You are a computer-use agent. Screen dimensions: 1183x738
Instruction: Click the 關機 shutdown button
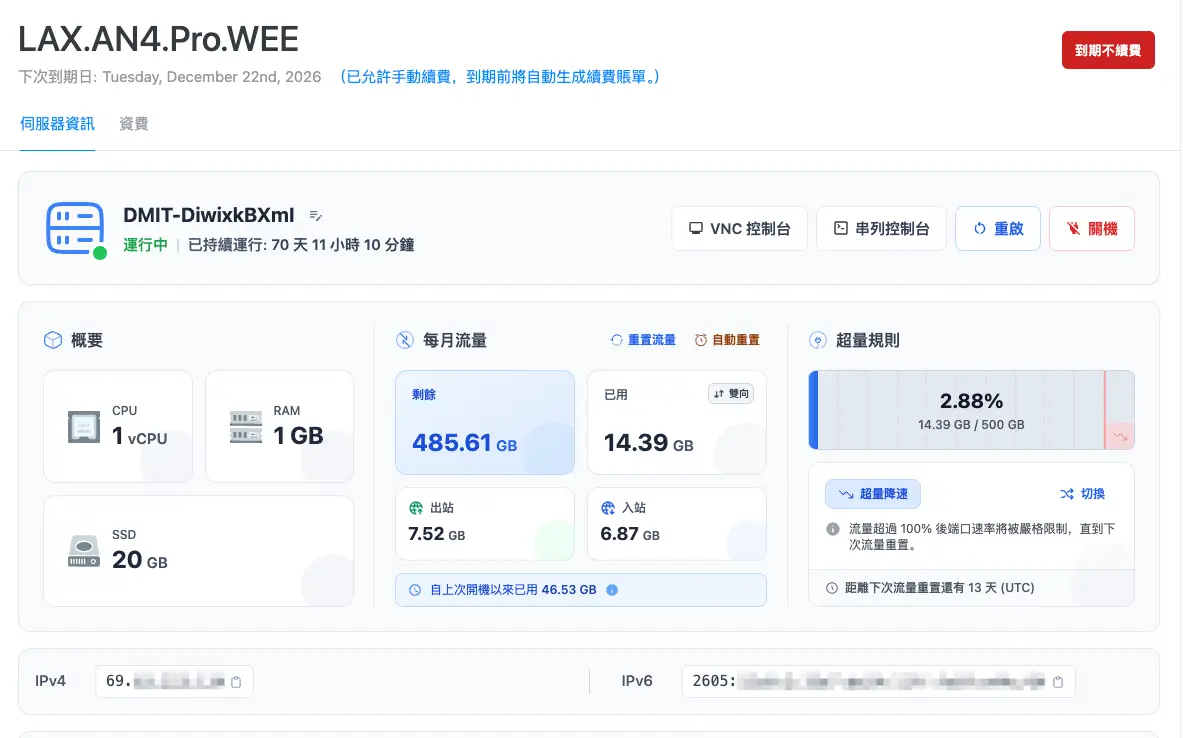point(1092,229)
